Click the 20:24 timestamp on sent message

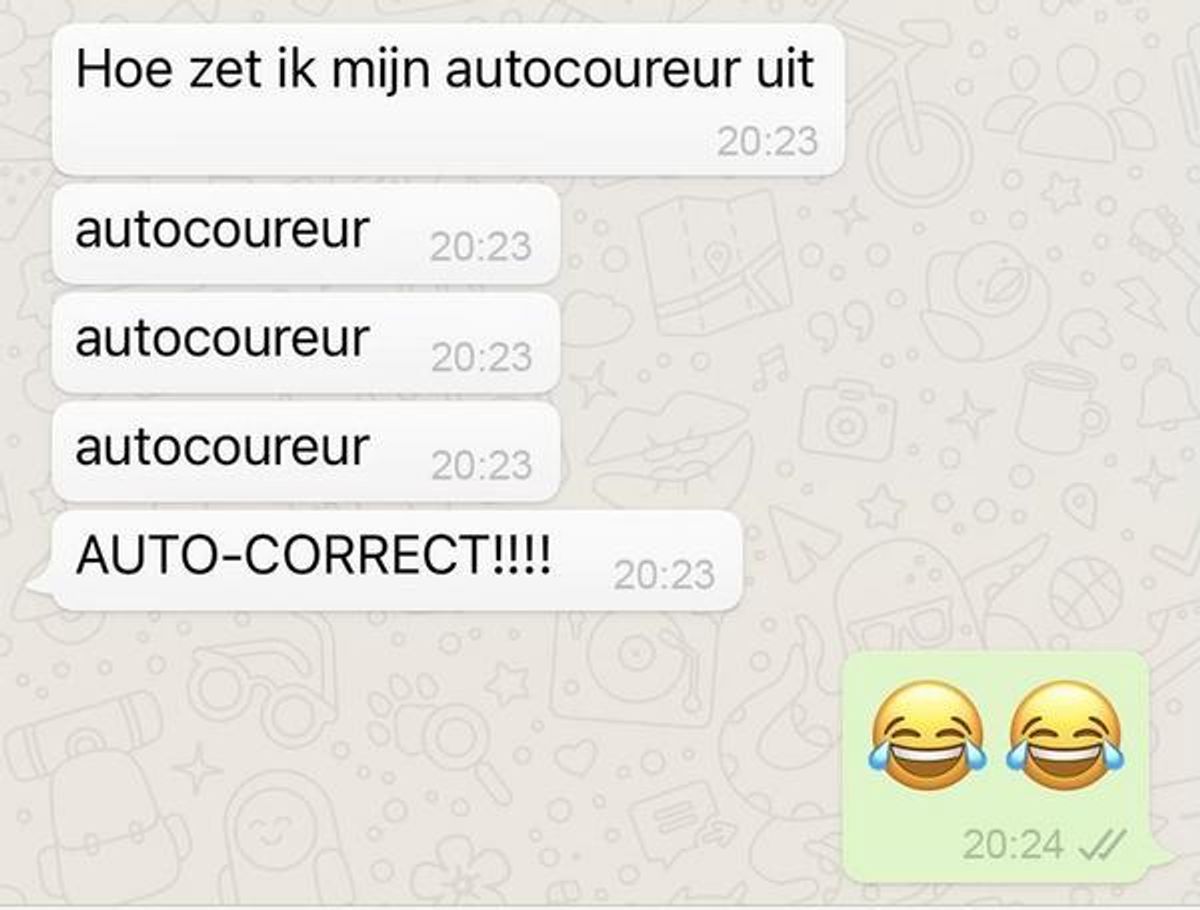click(x=1013, y=846)
